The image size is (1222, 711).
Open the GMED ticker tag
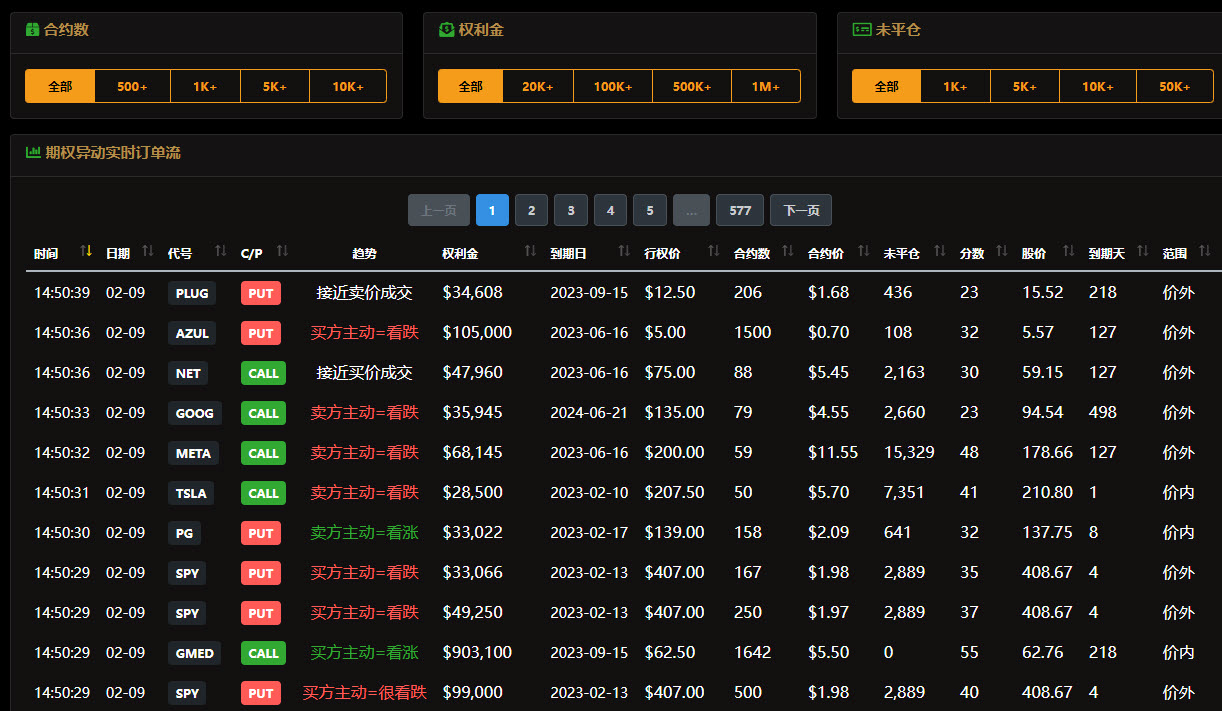195,653
